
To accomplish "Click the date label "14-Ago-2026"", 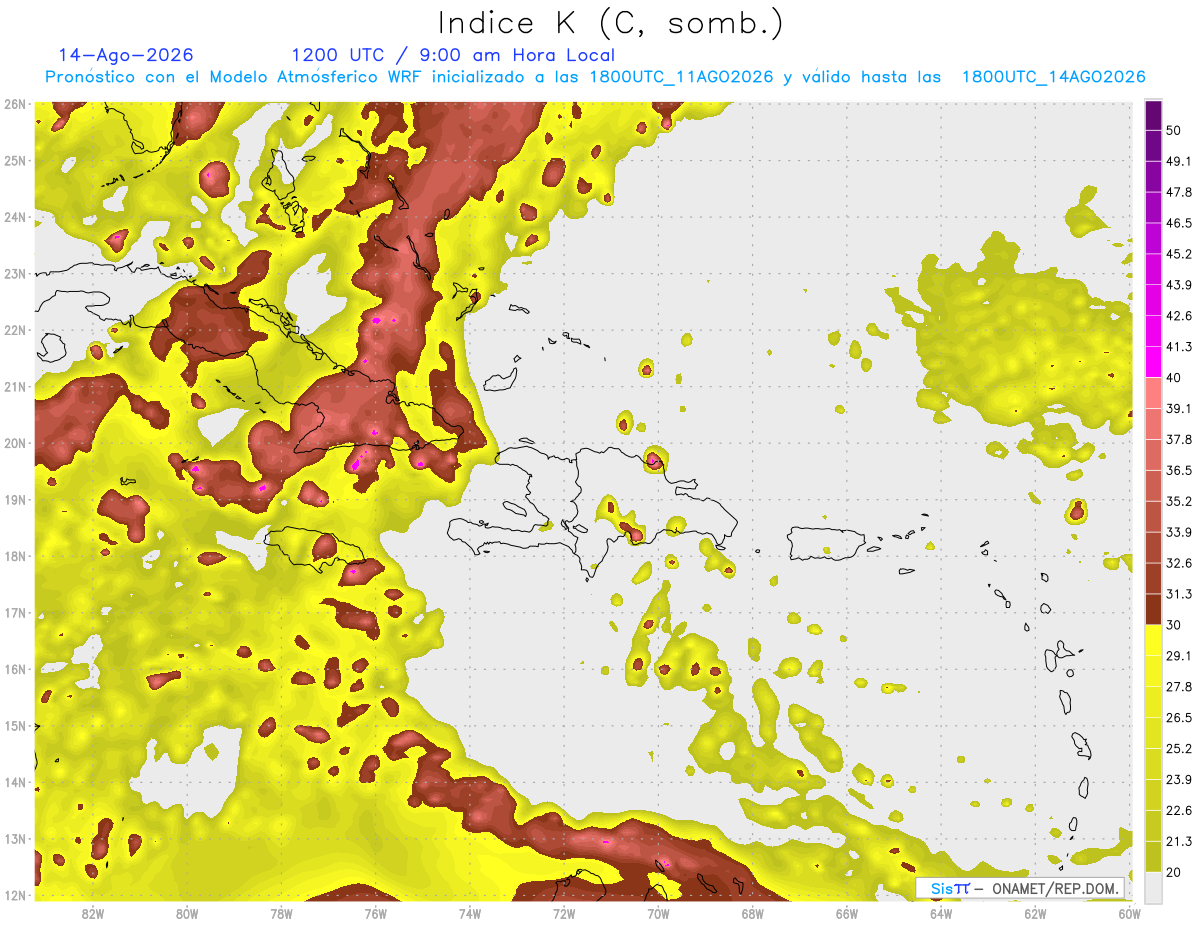I will click(x=126, y=55).
